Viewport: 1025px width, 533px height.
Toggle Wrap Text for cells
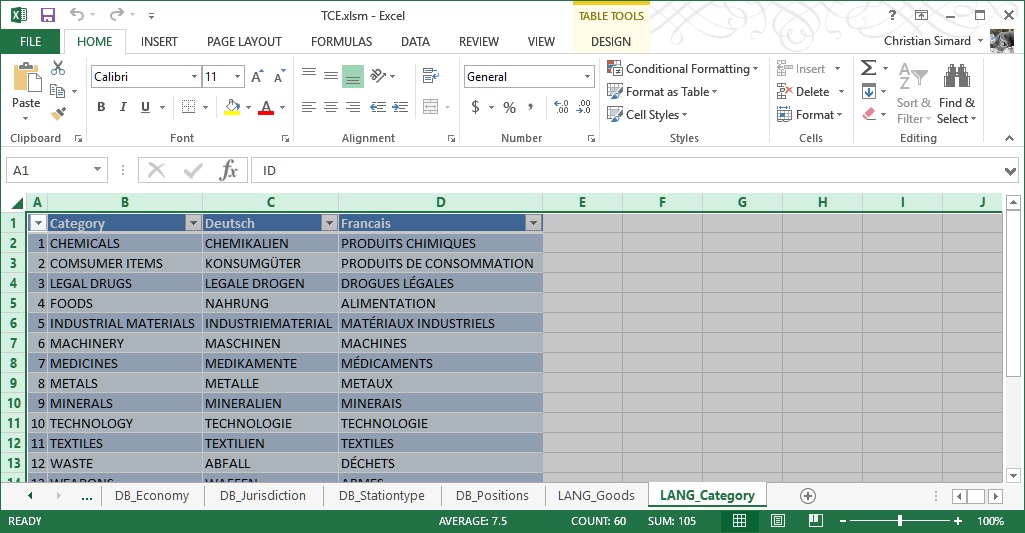point(430,76)
